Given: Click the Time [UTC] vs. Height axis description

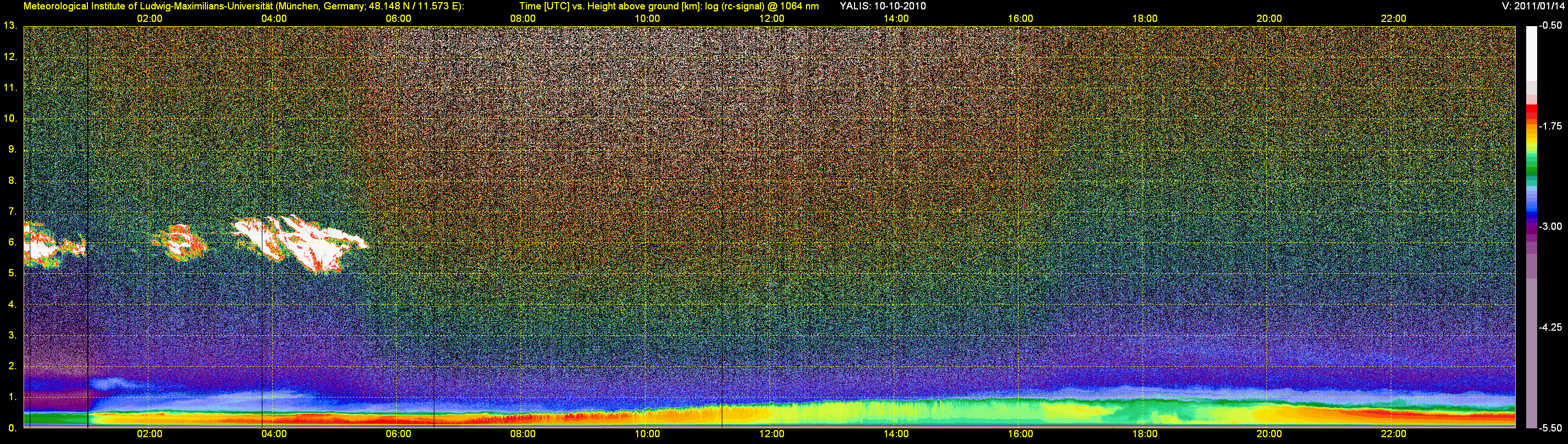Looking at the screenshot, I should (668, 6).
